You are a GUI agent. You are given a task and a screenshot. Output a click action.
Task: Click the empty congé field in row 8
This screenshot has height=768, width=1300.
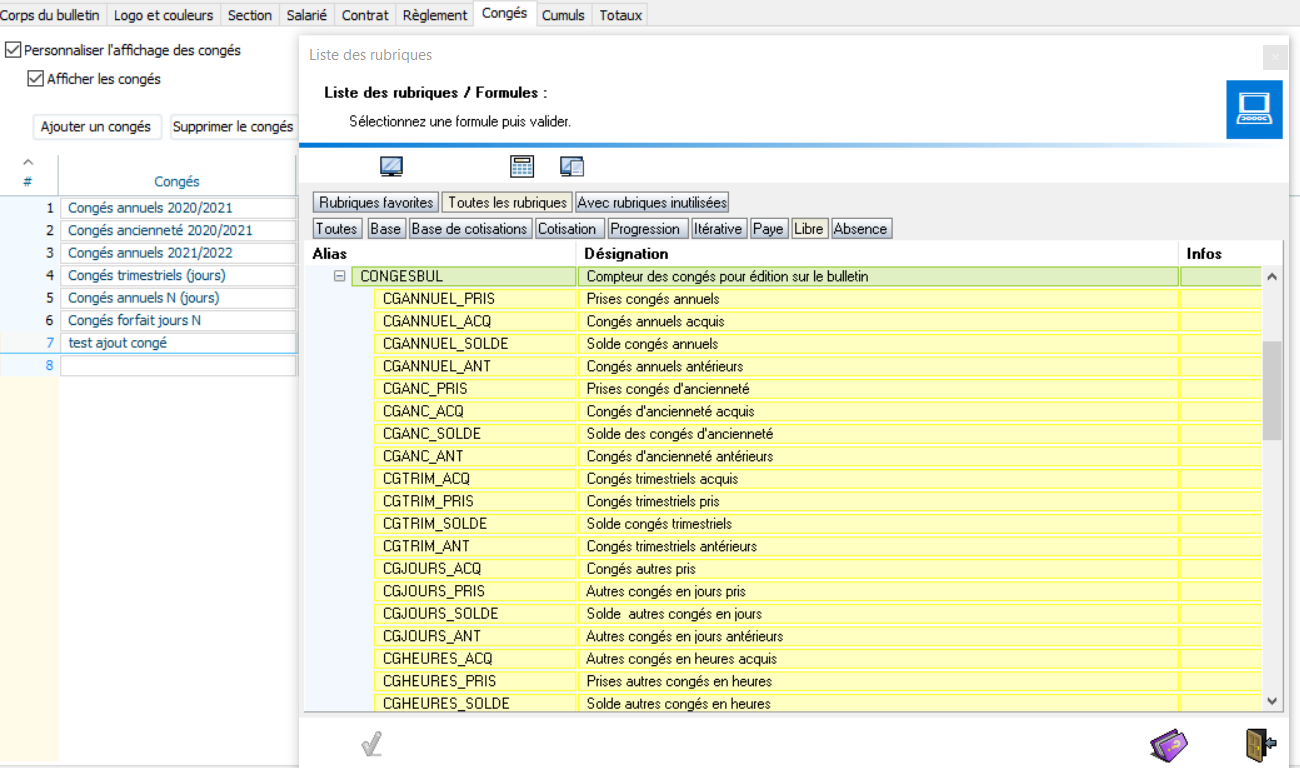point(178,366)
